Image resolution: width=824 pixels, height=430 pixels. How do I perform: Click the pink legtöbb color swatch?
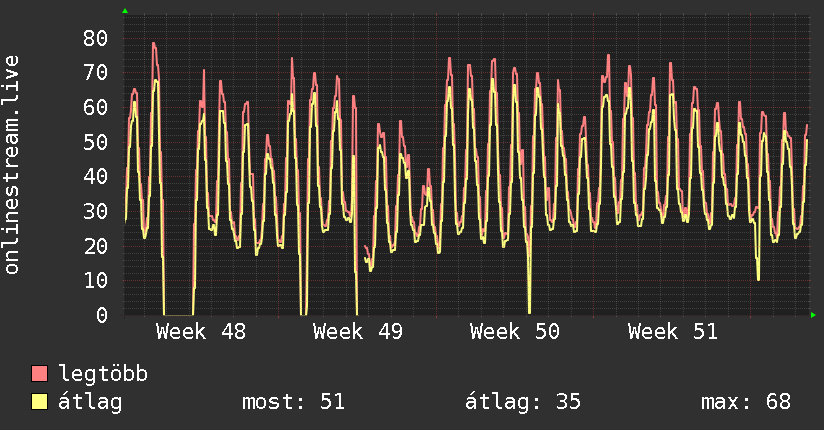(39, 374)
